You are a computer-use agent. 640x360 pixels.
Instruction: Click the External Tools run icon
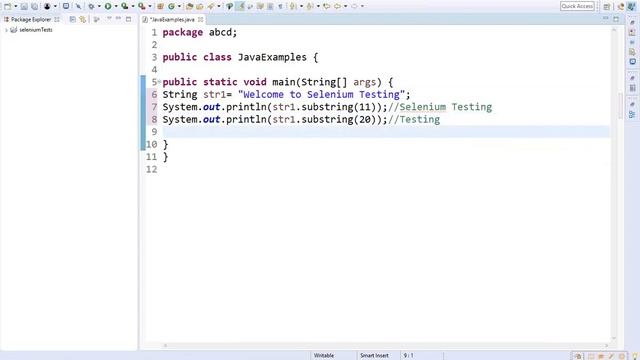coord(141,6)
